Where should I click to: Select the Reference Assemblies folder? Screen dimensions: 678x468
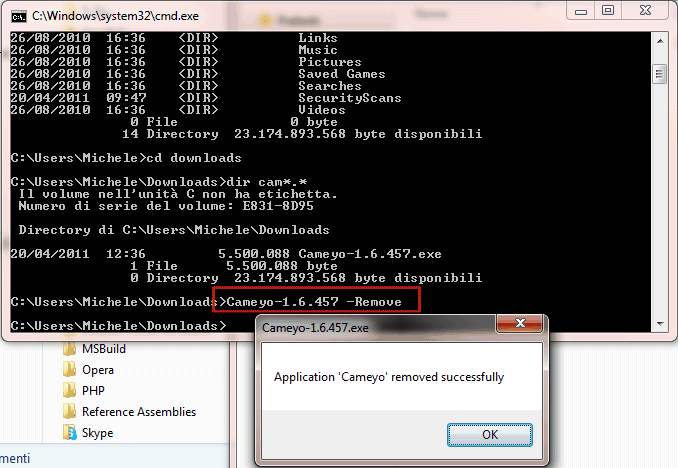pos(129,412)
